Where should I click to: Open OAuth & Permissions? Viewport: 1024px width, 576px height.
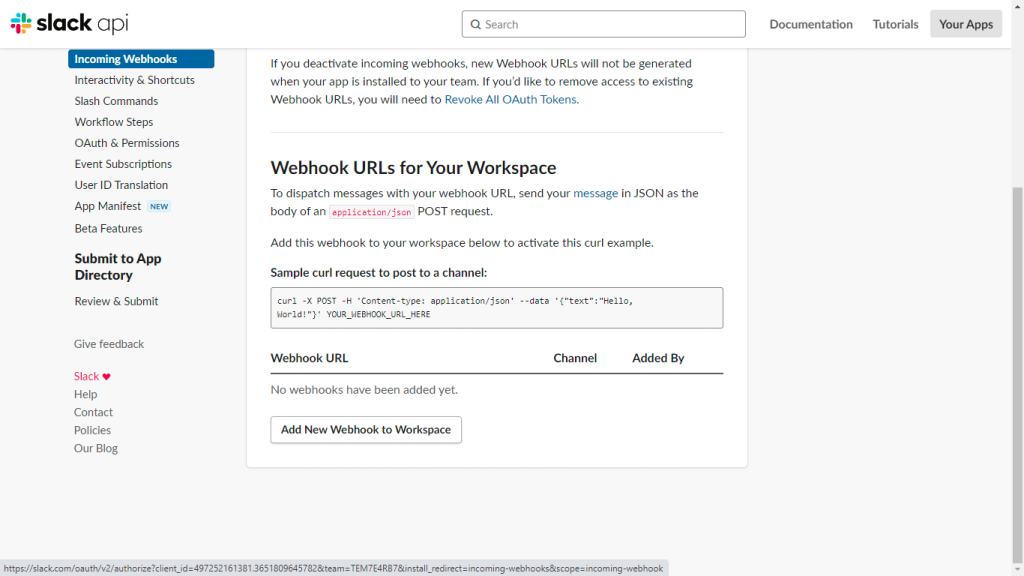[127, 142]
